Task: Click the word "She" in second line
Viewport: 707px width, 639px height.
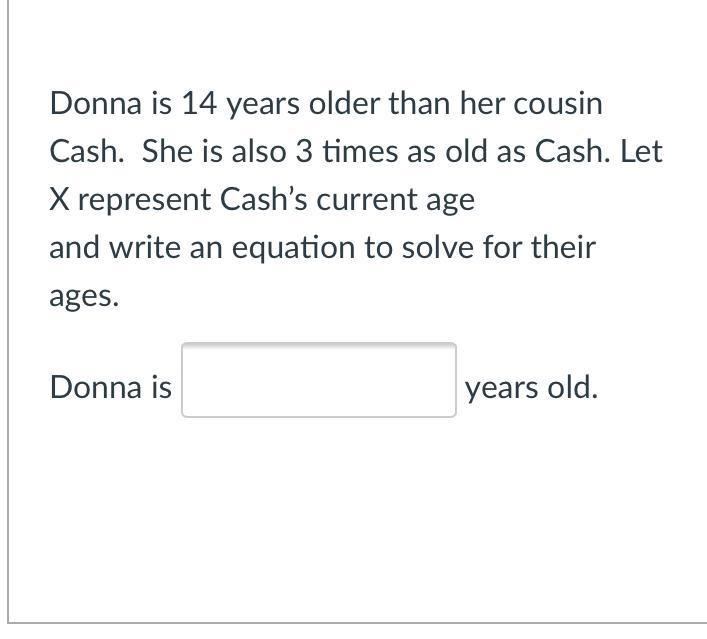Action: [164, 151]
